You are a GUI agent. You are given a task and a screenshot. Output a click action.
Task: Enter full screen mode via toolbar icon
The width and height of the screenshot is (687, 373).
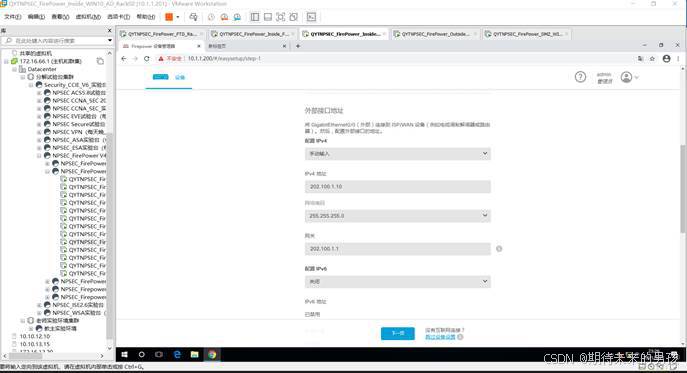280,17
